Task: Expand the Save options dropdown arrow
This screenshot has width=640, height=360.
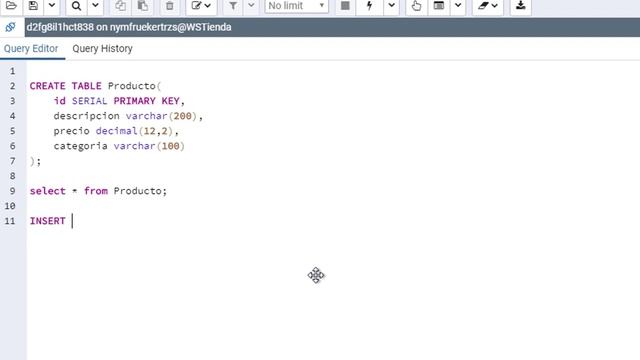Action: tap(52, 6)
